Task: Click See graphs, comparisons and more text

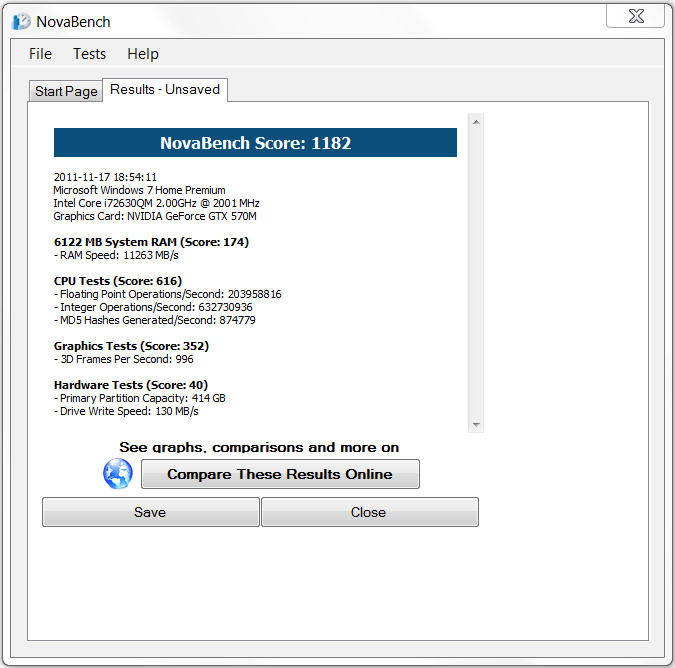Action: pos(259,447)
